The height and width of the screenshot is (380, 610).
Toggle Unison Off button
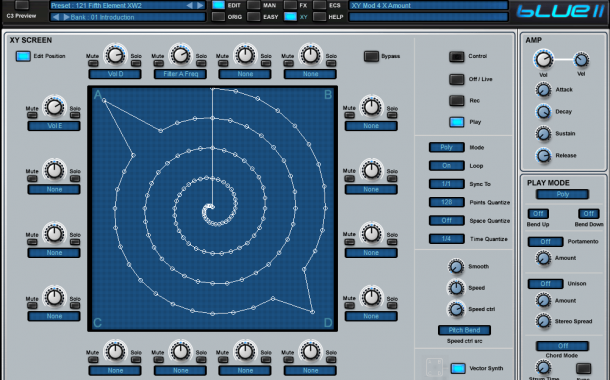(545, 284)
